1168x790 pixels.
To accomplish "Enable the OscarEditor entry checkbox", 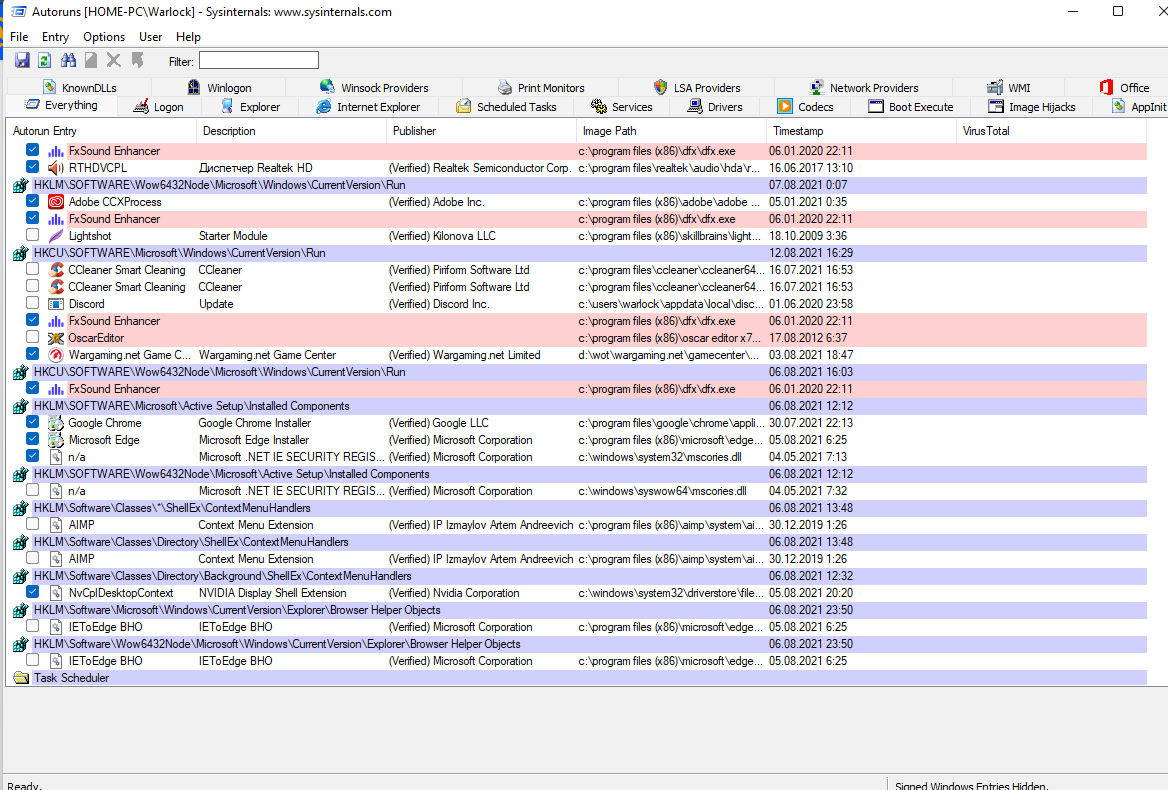I will 32,337.
